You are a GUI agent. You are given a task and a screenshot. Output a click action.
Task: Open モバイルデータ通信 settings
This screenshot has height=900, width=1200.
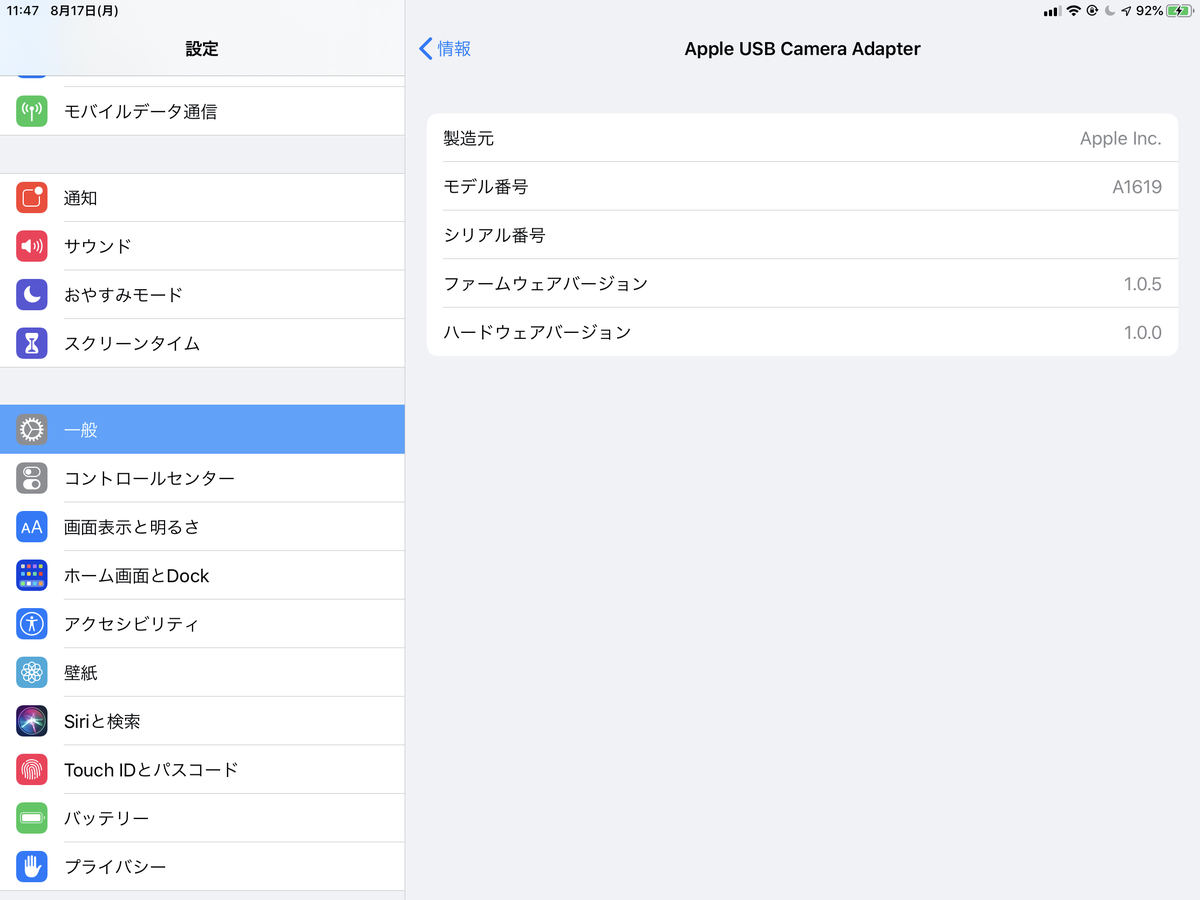coord(202,111)
